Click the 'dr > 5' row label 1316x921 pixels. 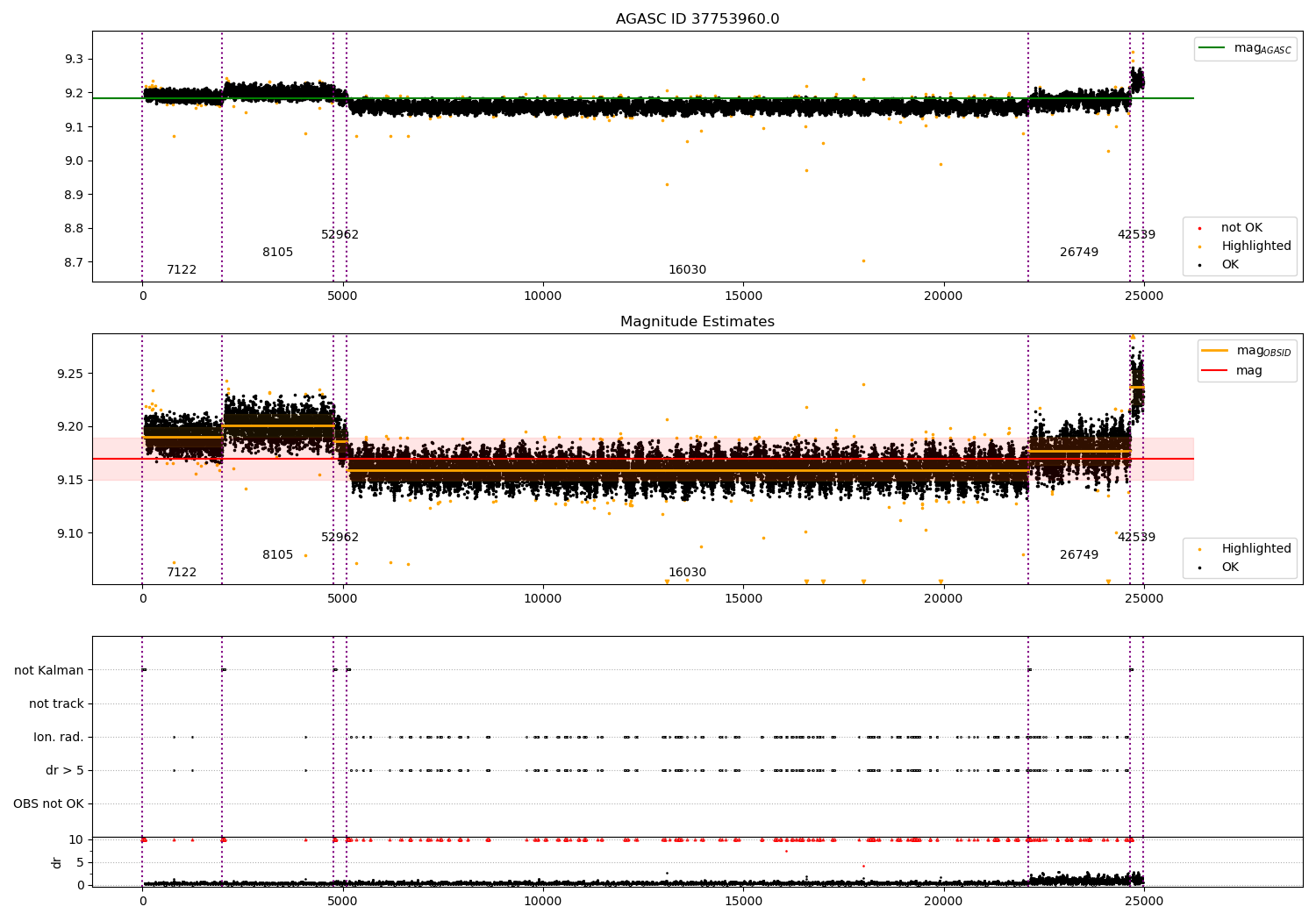65,771
